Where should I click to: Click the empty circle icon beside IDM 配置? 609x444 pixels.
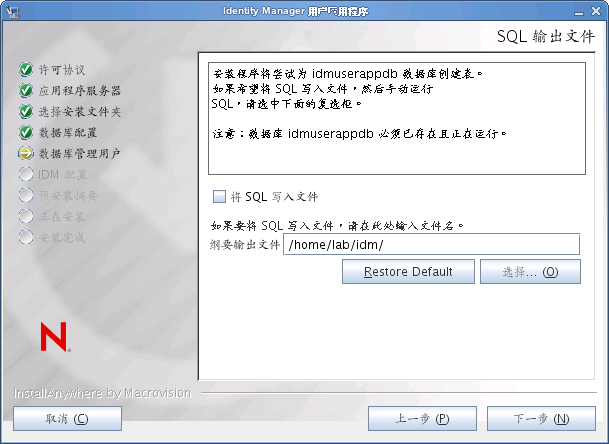tap(26, 174)
